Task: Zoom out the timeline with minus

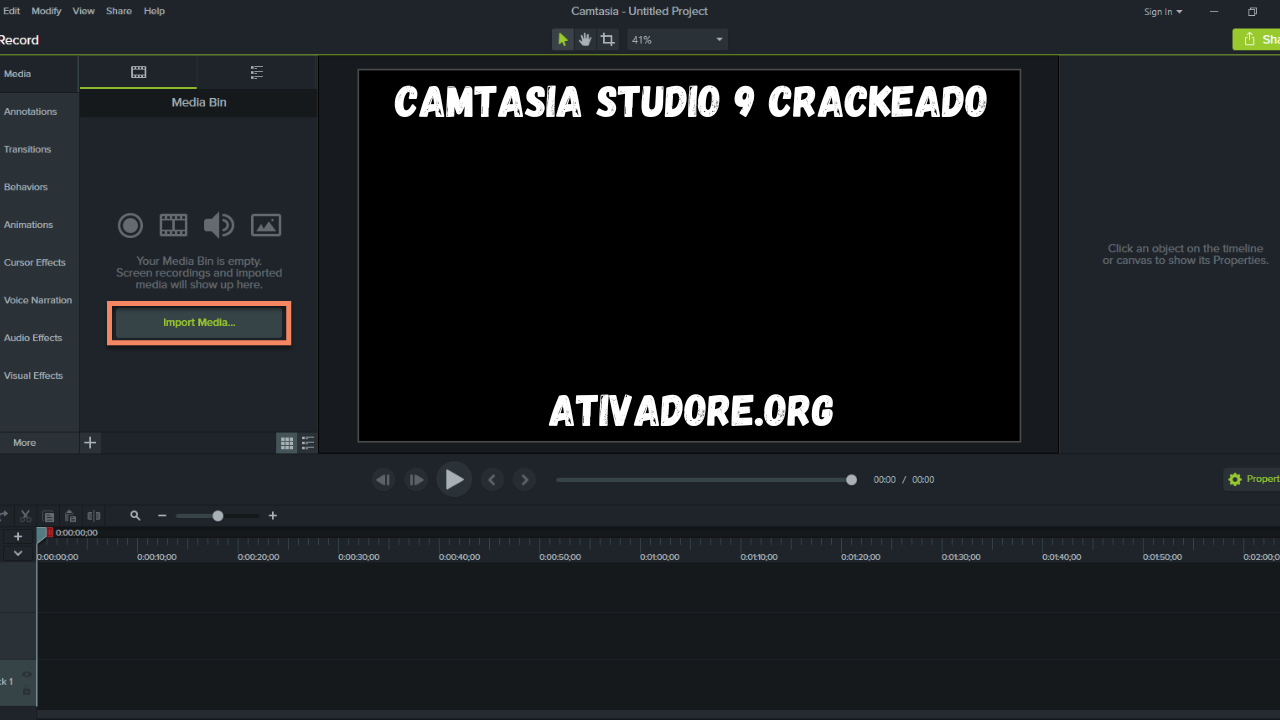Action: (x=162, y=516)
